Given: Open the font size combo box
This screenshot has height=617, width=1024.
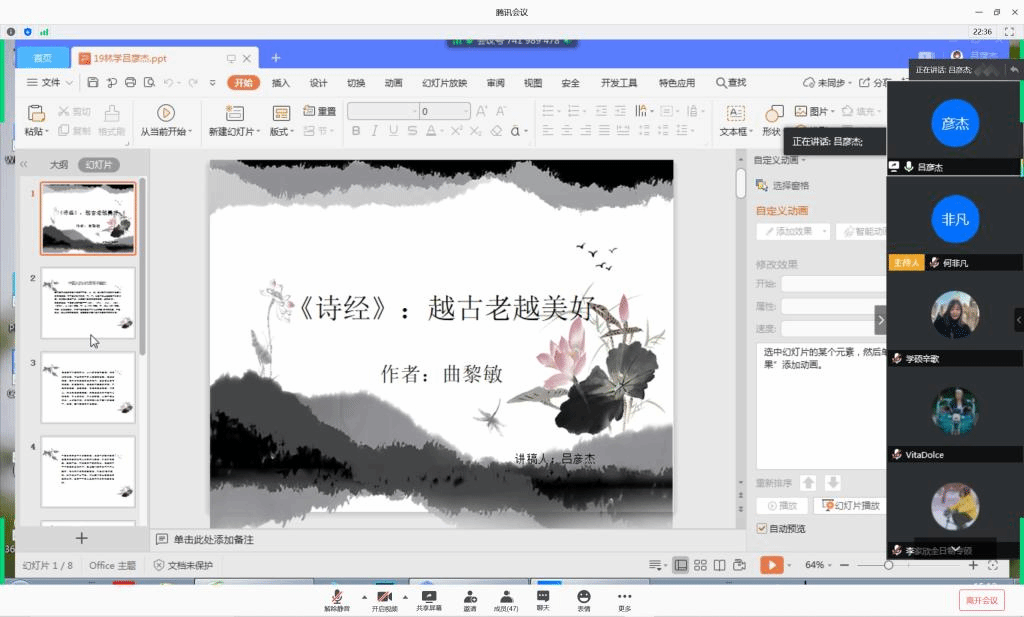Looking at the screenshot, I should point(444,112).
